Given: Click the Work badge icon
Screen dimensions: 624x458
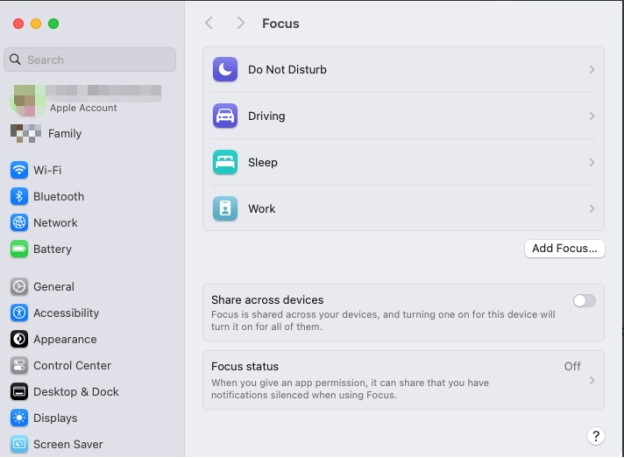Looking at the screenshot, I should click(x=225, y=209).
